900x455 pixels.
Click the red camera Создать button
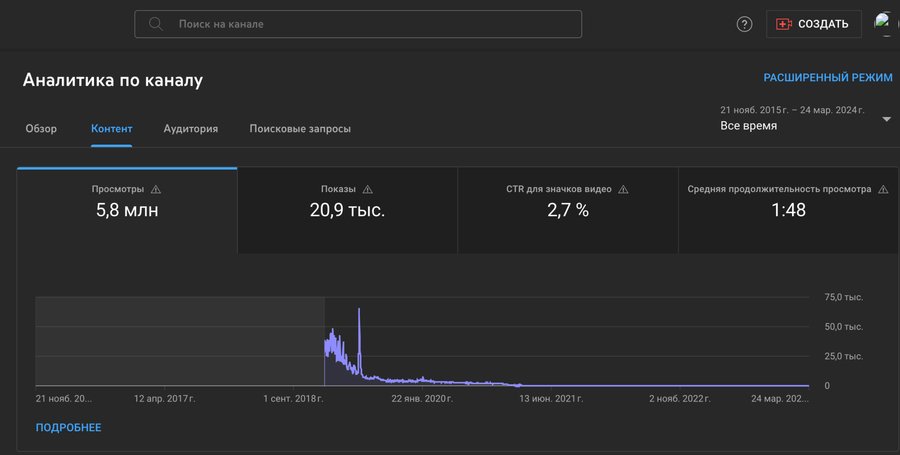[x=813, y=24]
